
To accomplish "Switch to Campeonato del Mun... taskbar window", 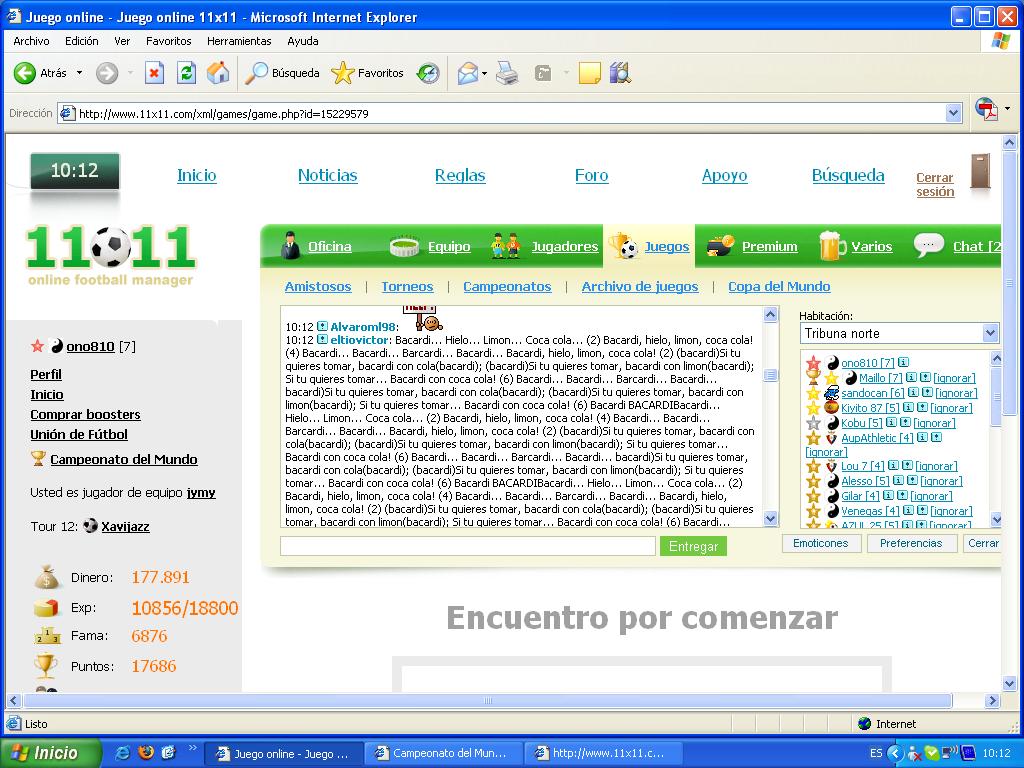I will [444, 753].
